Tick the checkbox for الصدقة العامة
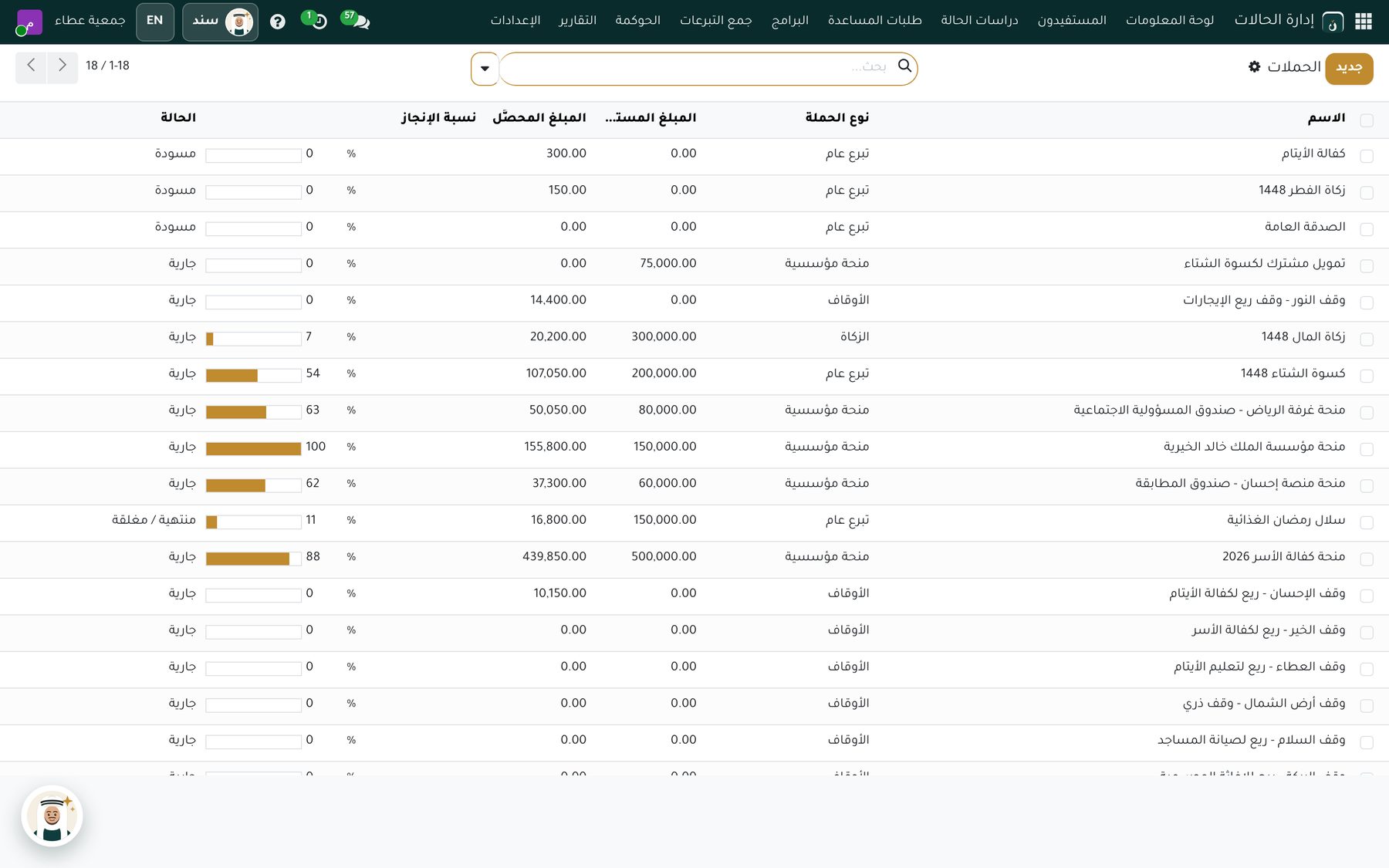Viewport: 1389px width, 868px height. [1367, 229]
